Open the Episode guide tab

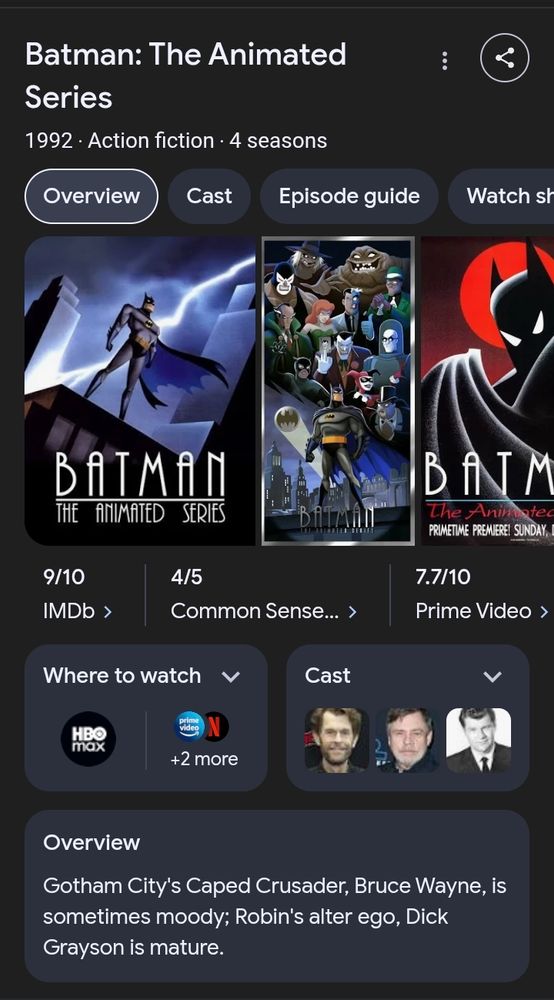coord(349,196)
